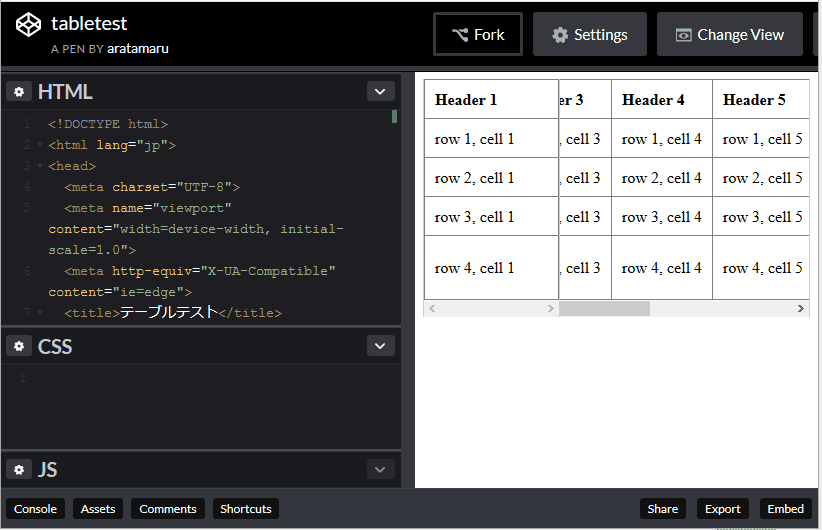Image resolution: width=822 pixels, height=530 pixels.
Task: Open HTML editor settings gear
Action: 19,92
